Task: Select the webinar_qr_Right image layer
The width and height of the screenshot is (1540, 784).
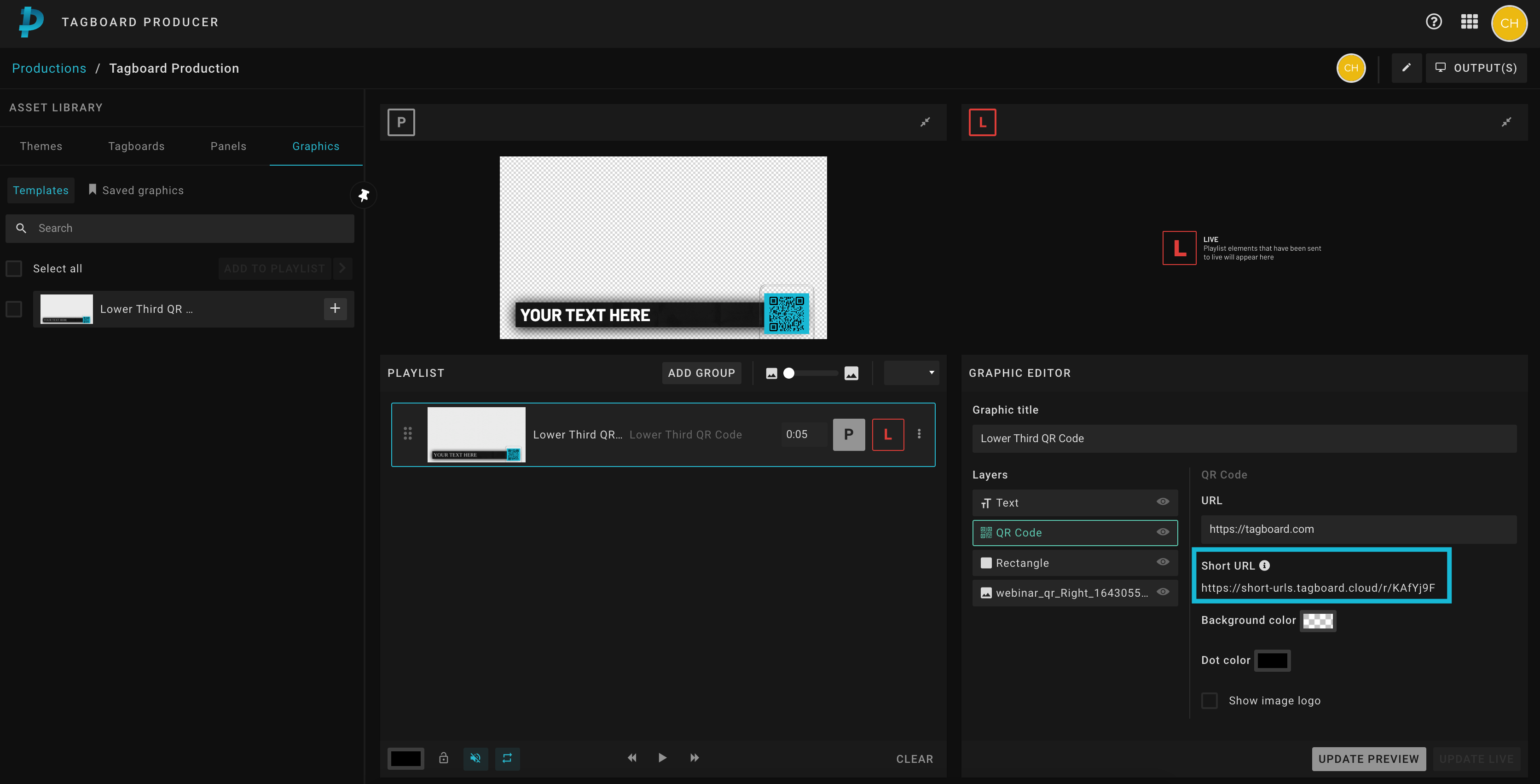Action: point(1075,593)
